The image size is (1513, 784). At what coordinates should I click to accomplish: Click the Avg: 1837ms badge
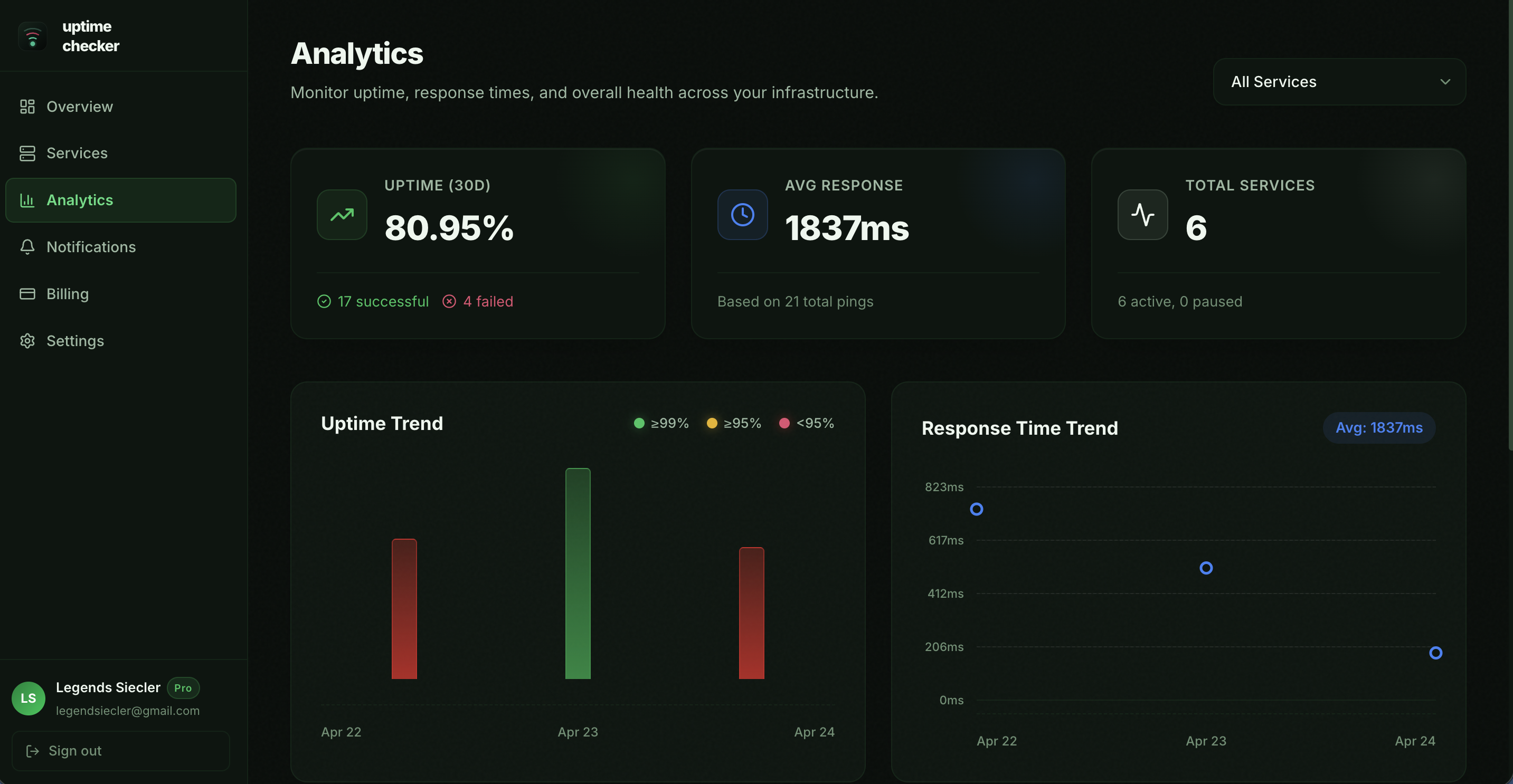point(1379,428)
